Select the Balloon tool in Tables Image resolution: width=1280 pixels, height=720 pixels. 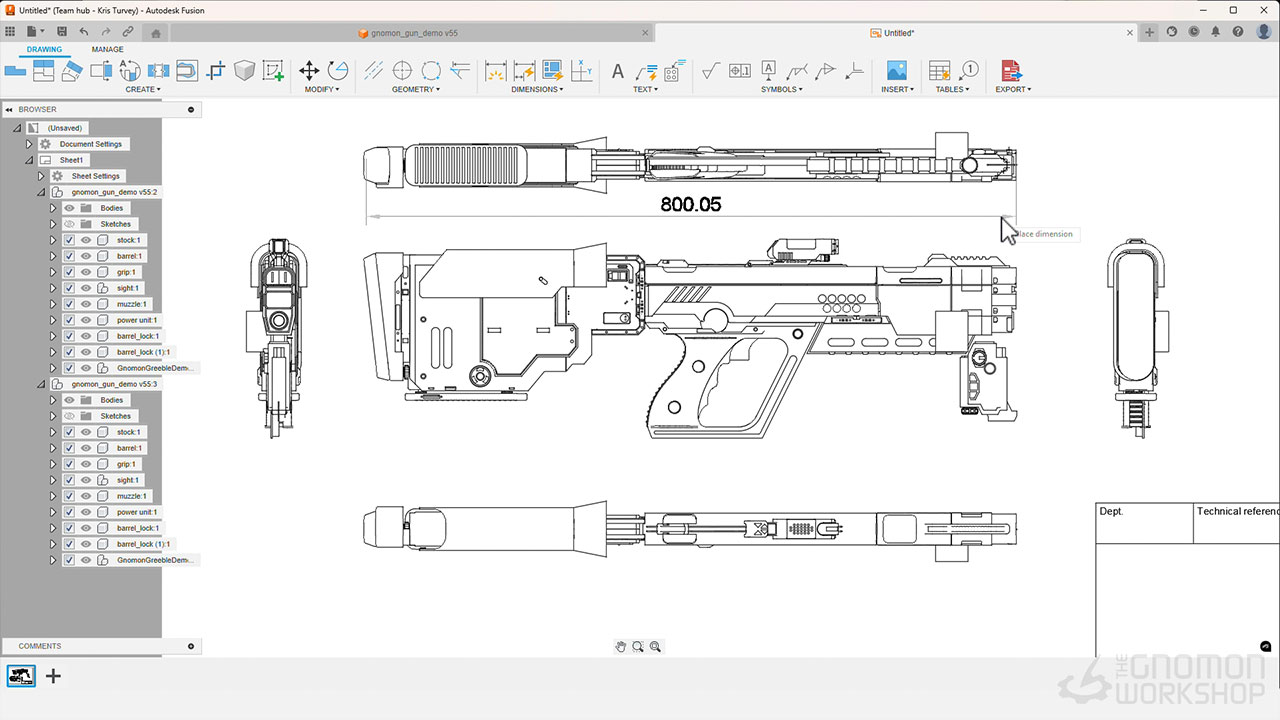point(968,70)
